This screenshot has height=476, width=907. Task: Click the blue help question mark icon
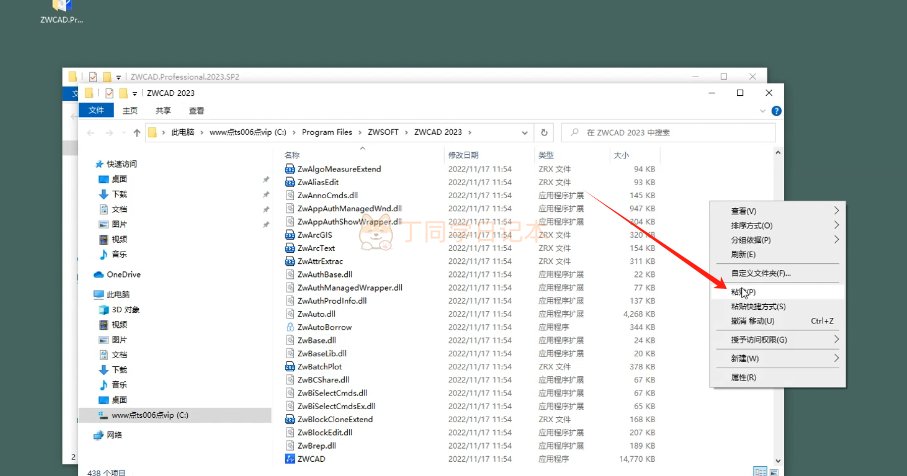coord(777,111)
